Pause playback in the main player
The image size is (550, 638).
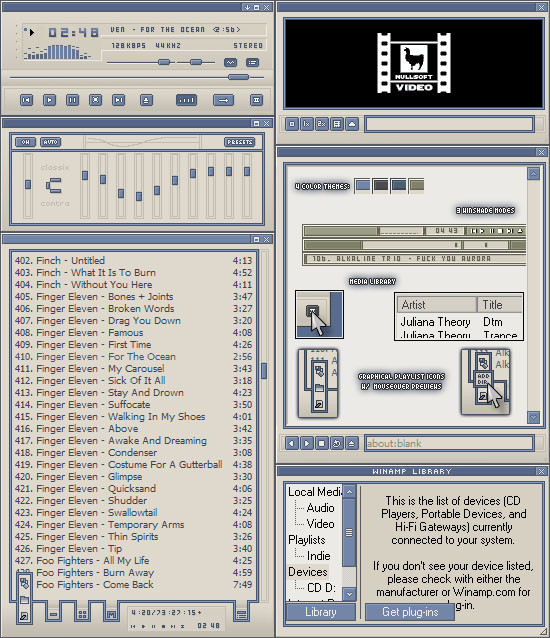click(x=72, y=100)
